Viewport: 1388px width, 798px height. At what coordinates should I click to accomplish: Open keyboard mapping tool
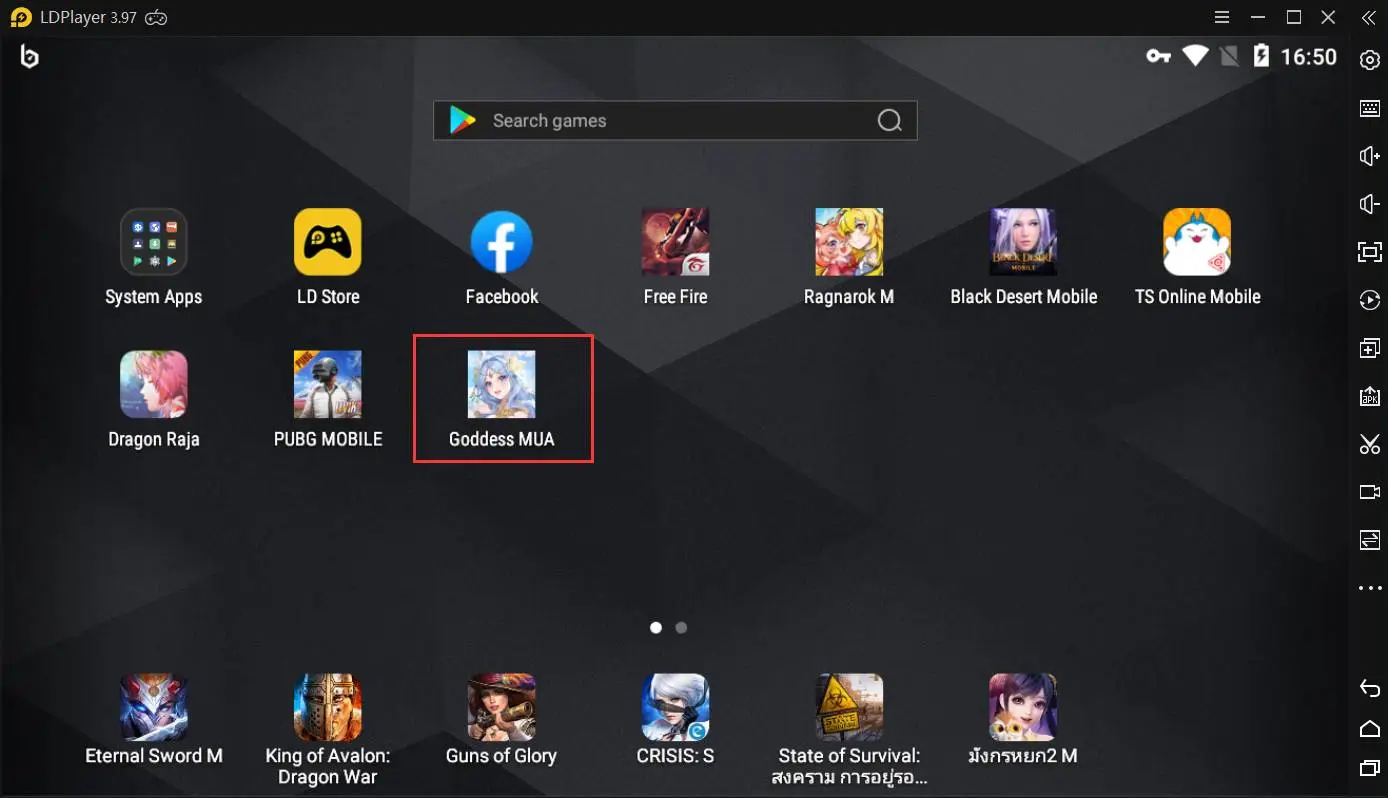tap(1370, 108)
